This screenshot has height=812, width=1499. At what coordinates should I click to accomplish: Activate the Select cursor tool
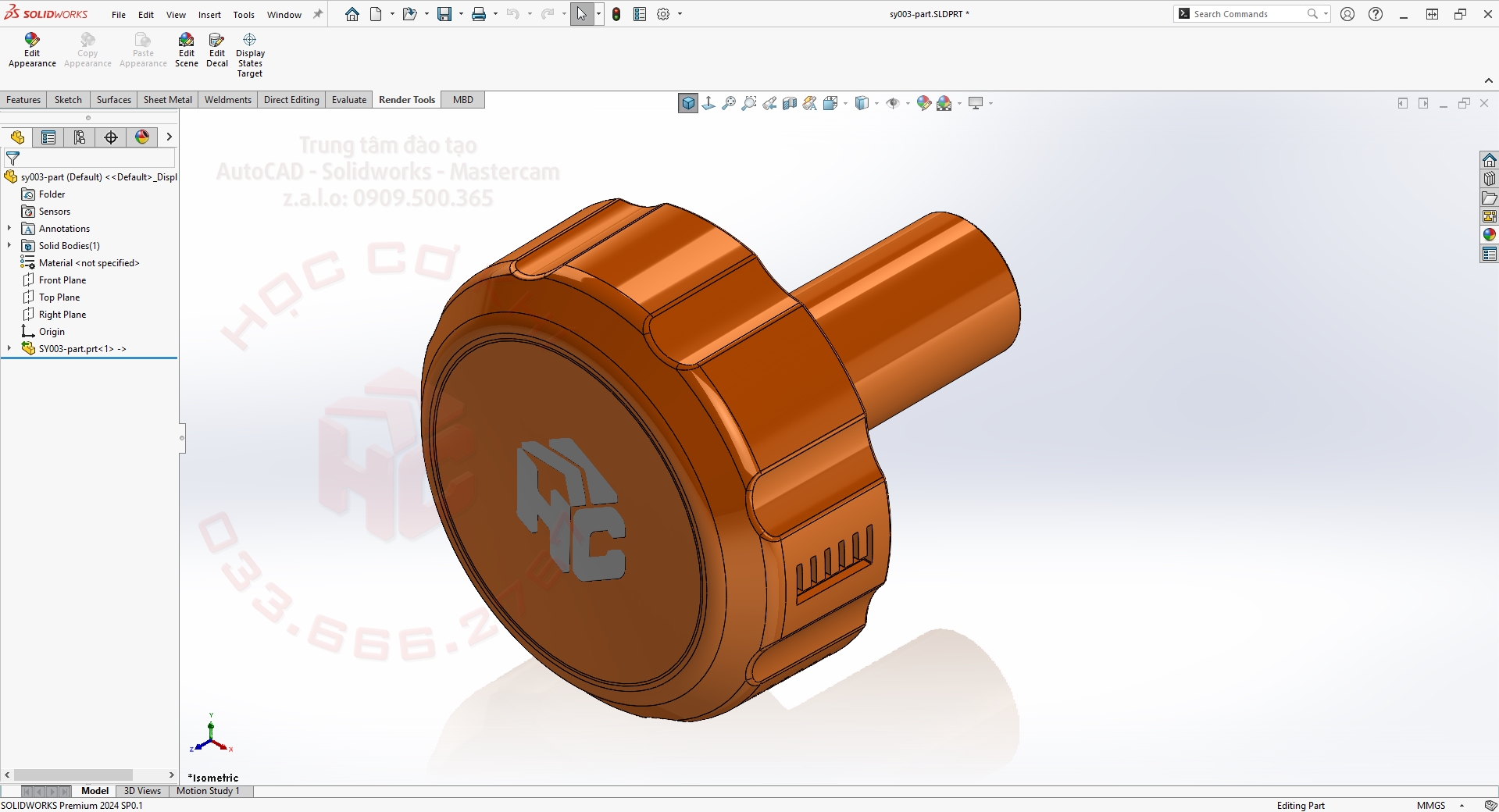click(582, 14)
